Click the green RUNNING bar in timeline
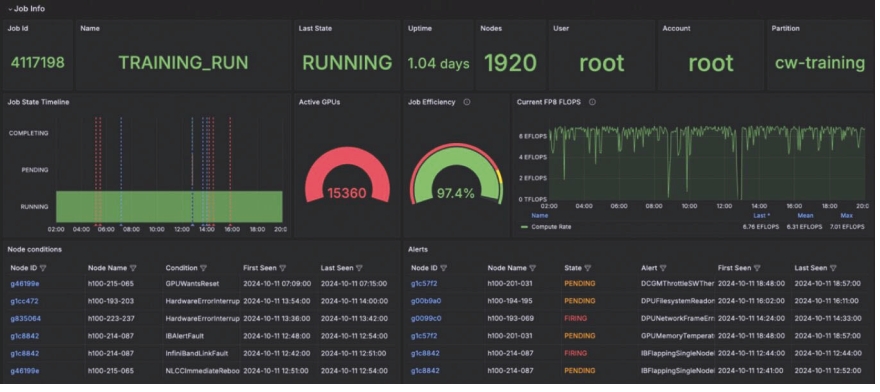 169,206
